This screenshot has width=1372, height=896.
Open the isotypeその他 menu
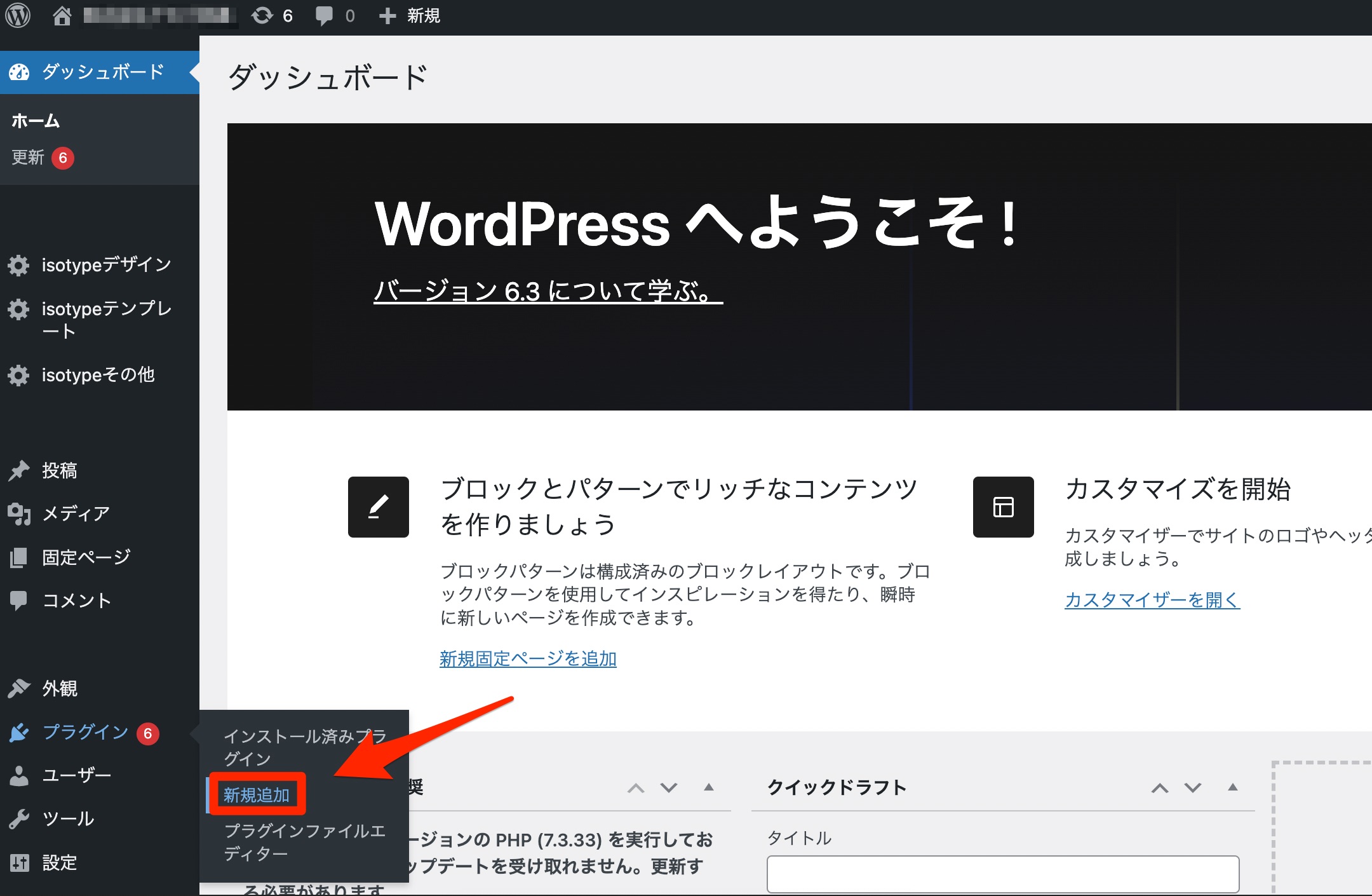coord(100,375)
